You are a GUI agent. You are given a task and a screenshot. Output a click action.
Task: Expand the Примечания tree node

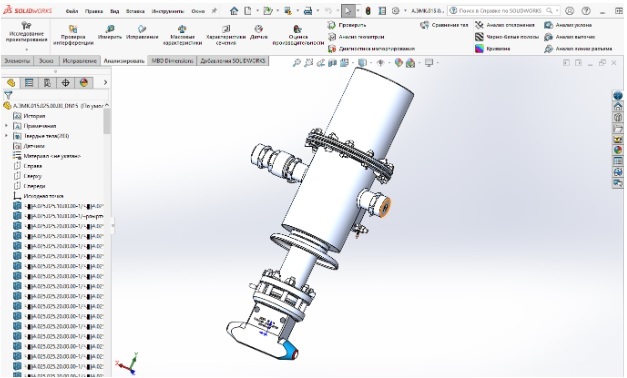pyautogui.click(x=6, y=126)
